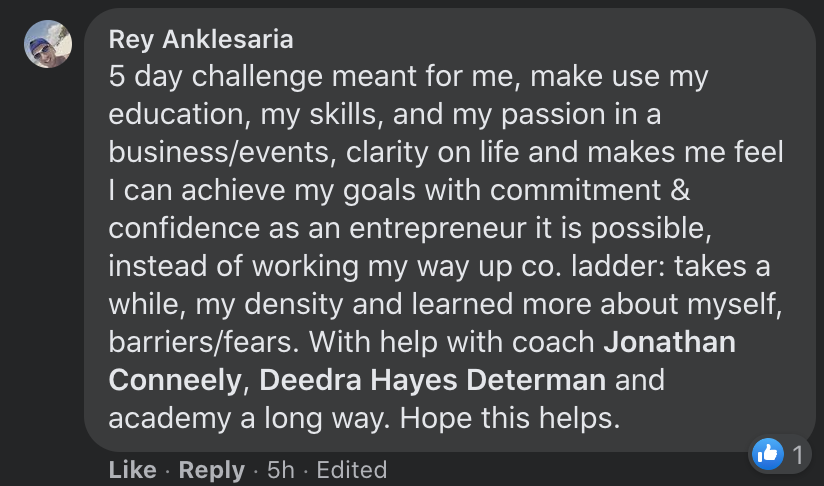Viewport: 824px width, 486px height.
Task: Open the reaction count "1"
Action: pos(797,456)
